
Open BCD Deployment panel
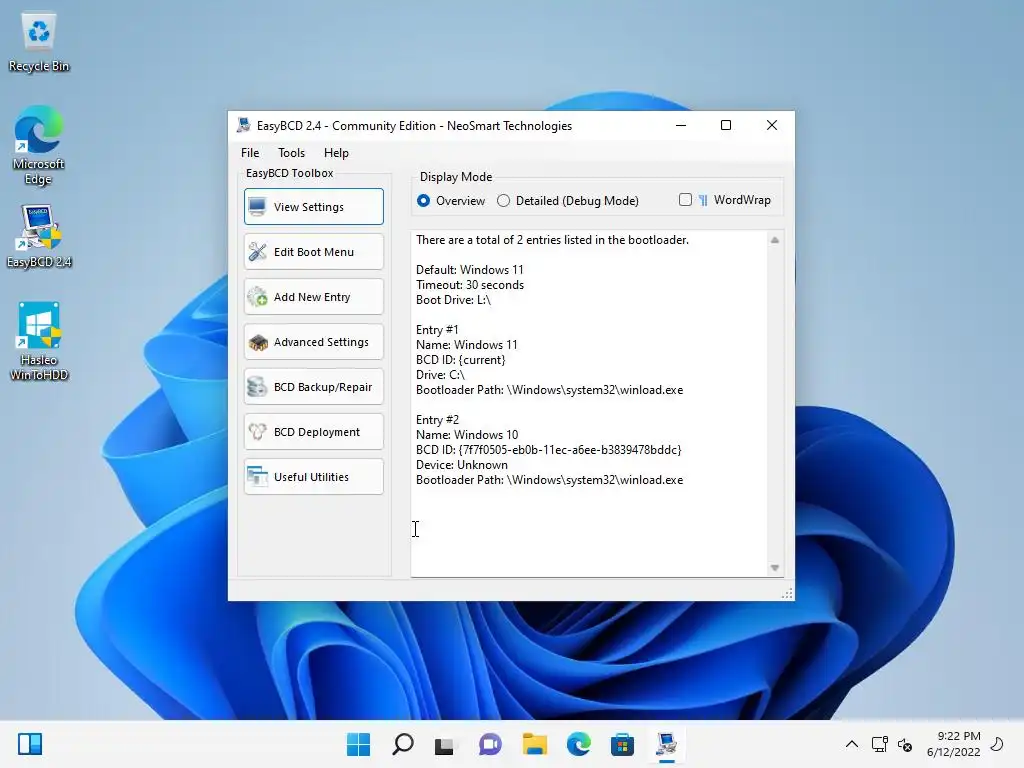tap(313, 432)
